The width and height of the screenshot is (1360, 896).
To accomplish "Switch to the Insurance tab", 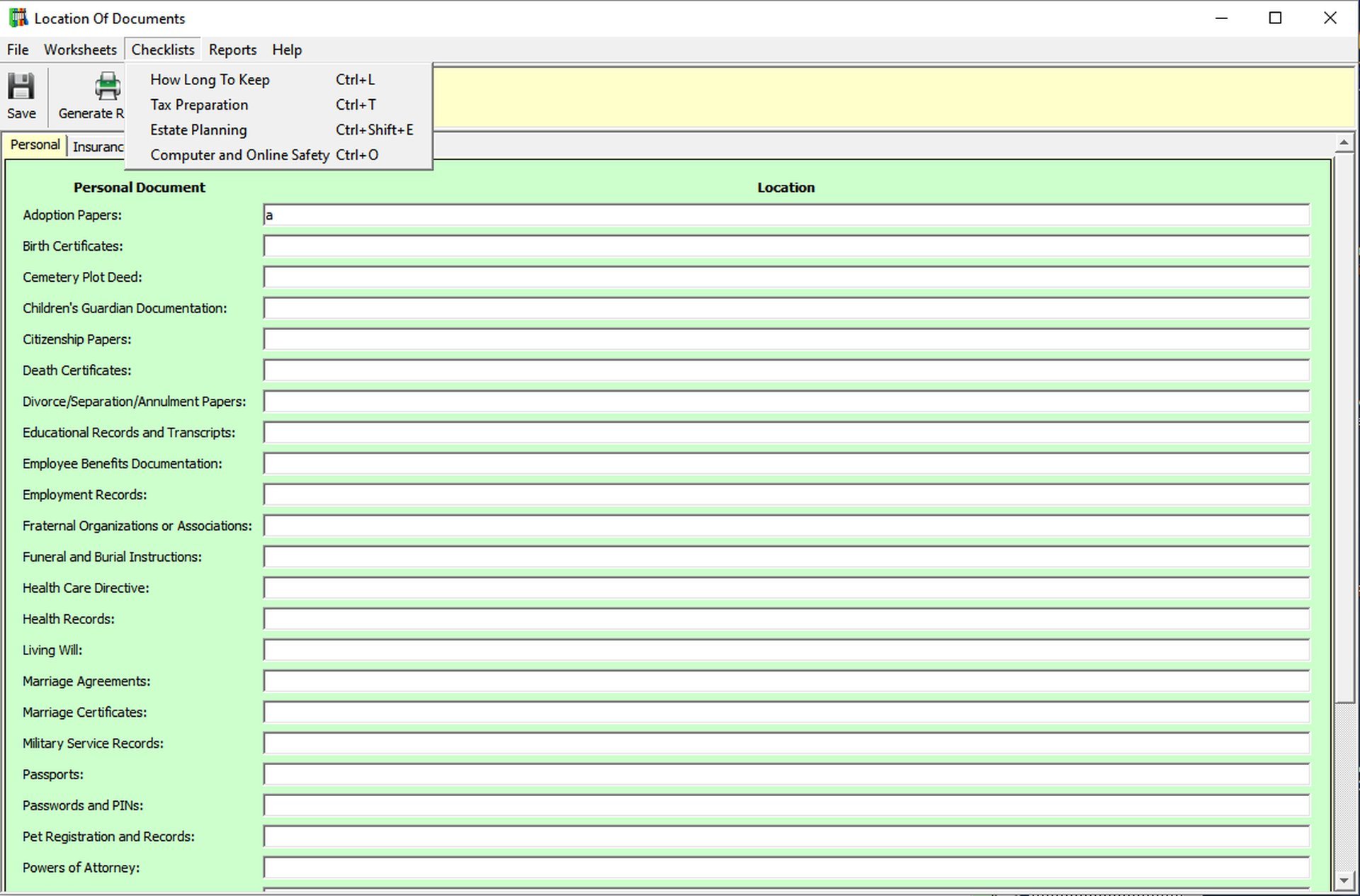I will click(98, 147).
